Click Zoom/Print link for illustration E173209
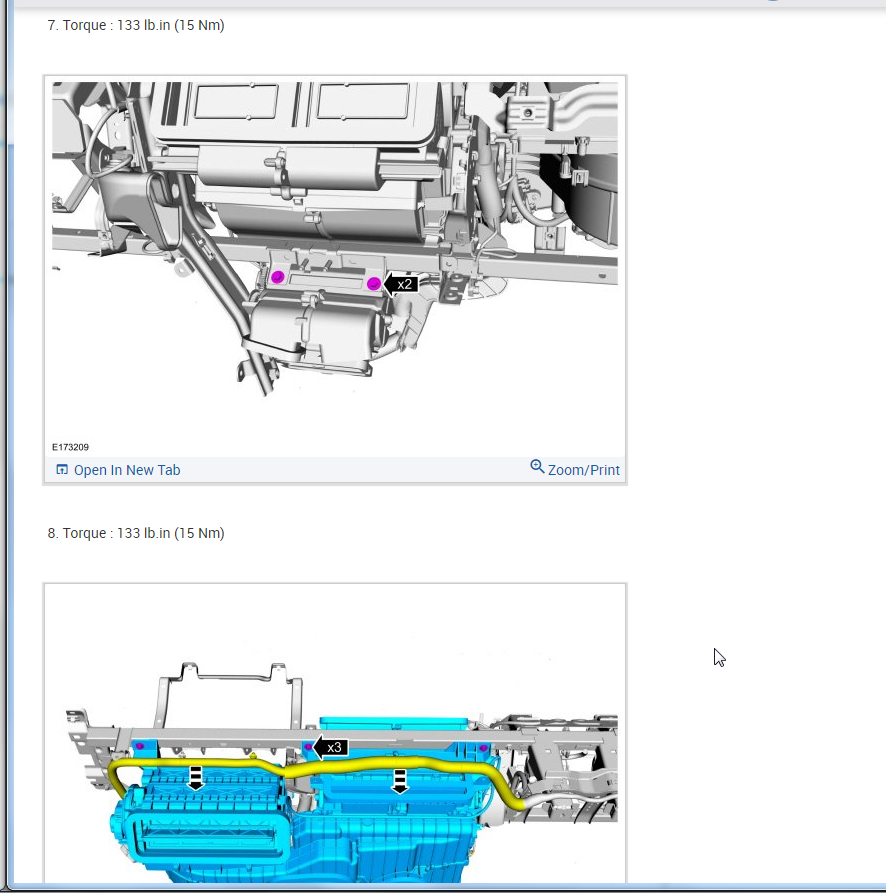The image size is (886, 893). point(575,469)
